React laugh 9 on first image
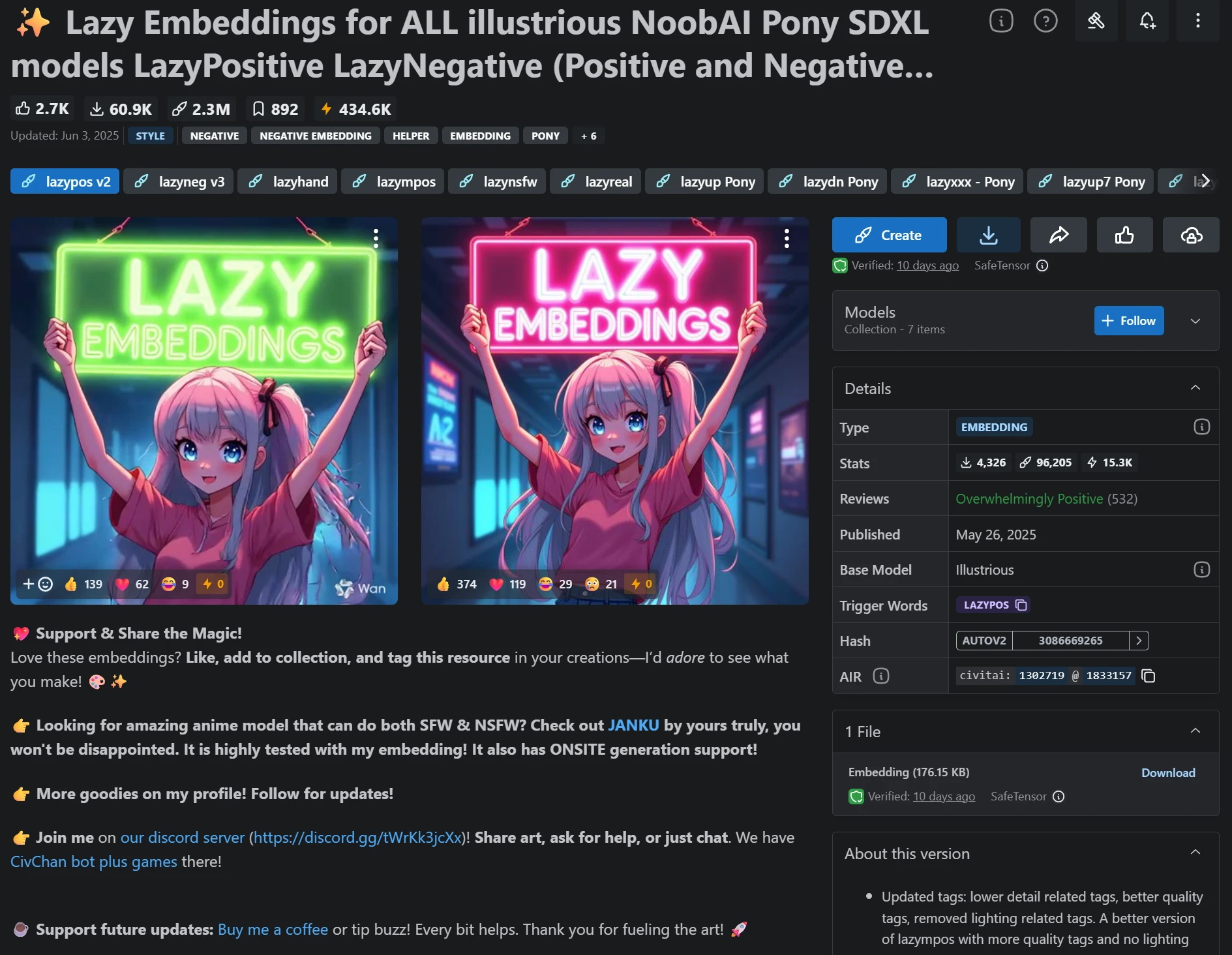The height and width of the screenshot is (955, 1232). point(175,584)
